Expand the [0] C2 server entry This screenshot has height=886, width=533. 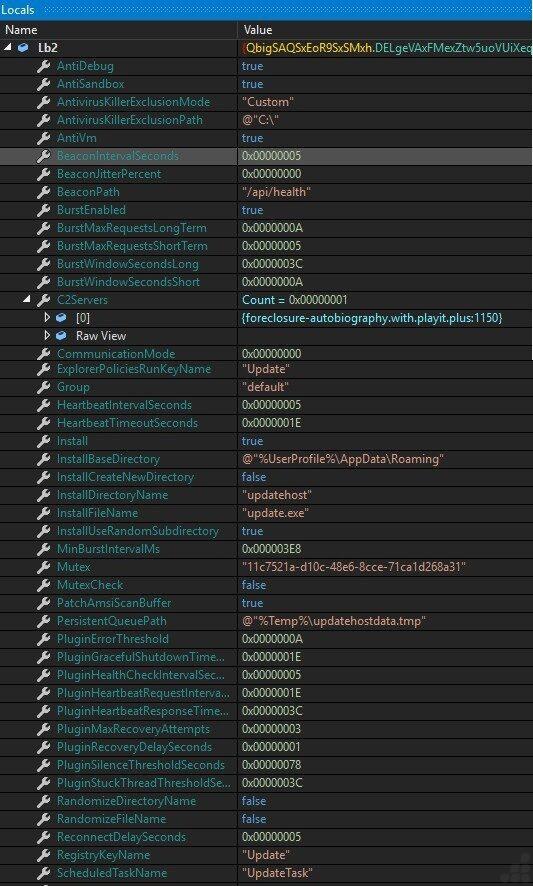pos(47,318)
